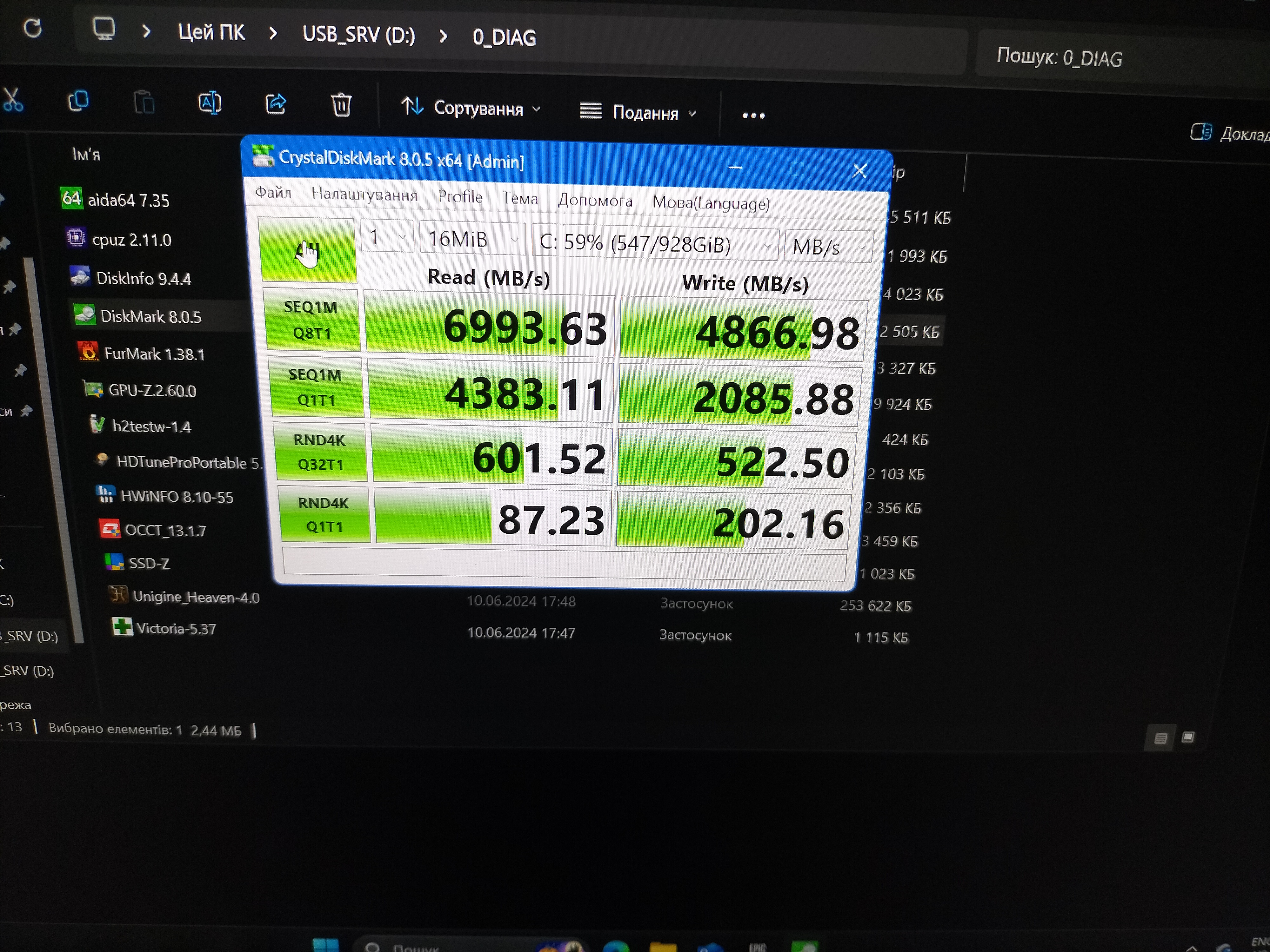
Task: Open the Файл menu in CrystalDiskMark
Action: [273, 192]
